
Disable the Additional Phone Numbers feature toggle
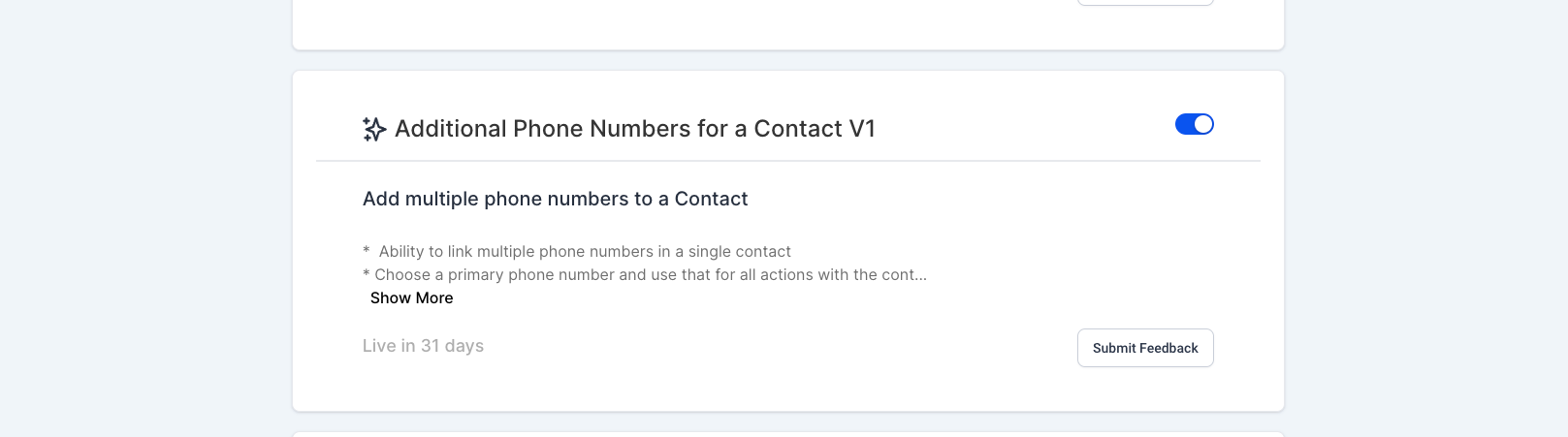click(1194, 124)
